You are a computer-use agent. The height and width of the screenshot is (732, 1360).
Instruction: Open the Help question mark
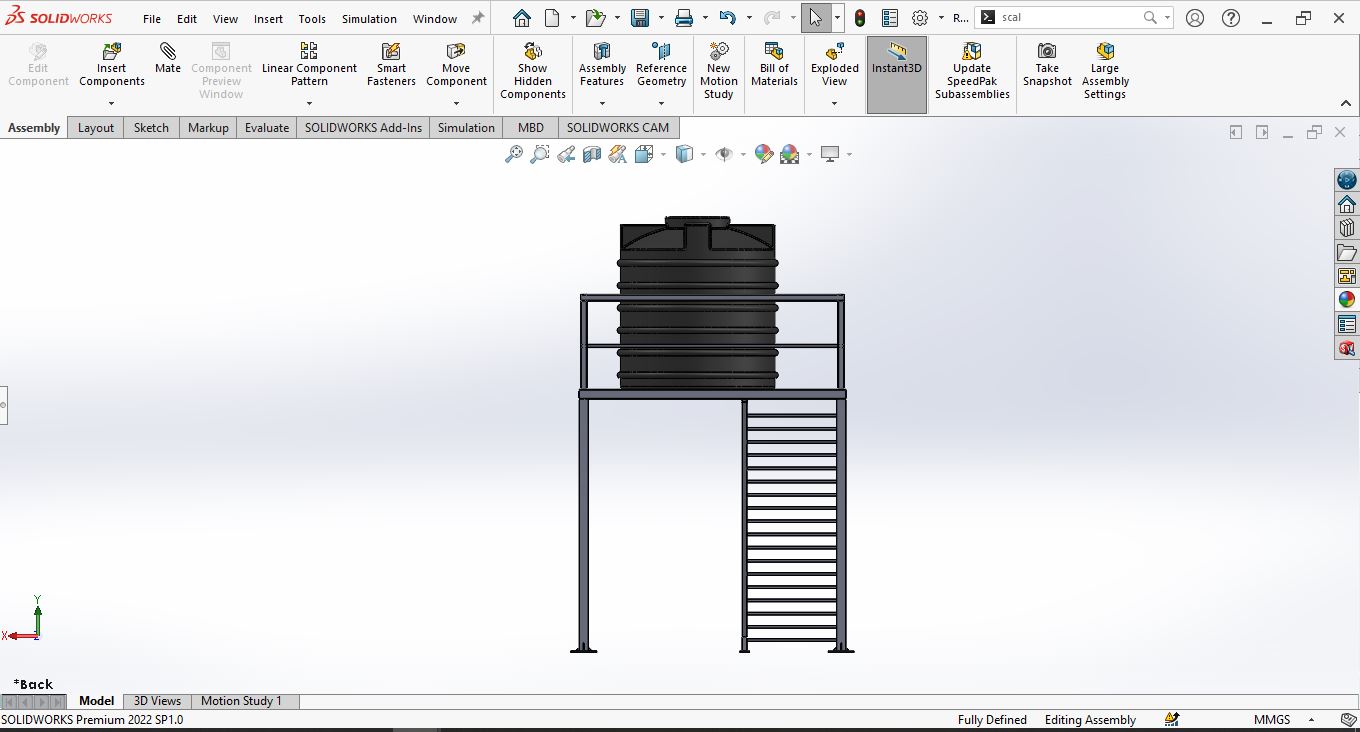click(1231, 18)
